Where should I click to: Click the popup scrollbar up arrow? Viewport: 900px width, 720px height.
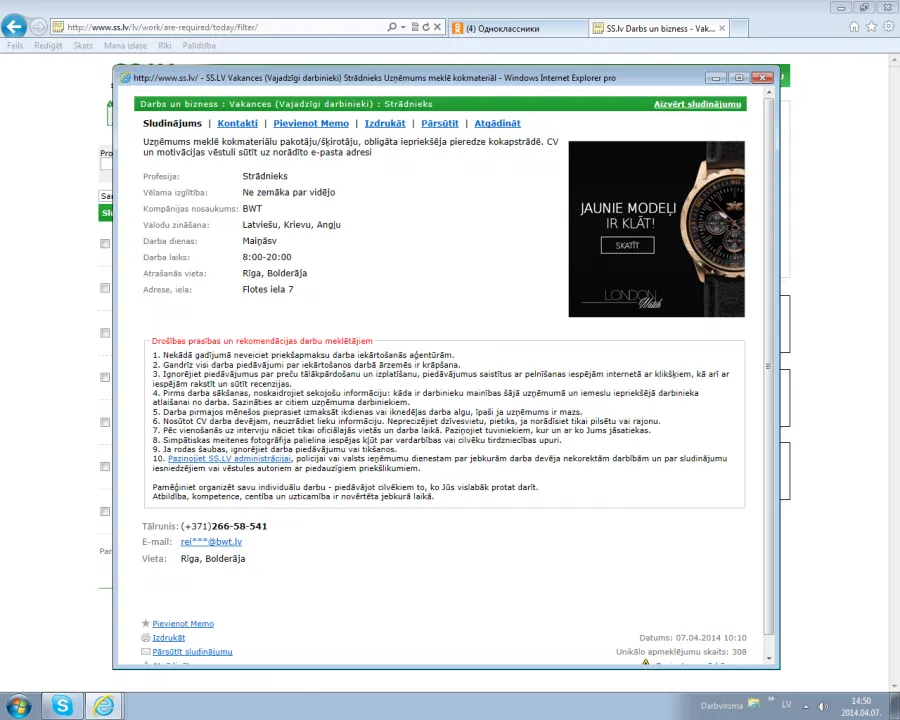pyautogui.click(x=769, y=92)
